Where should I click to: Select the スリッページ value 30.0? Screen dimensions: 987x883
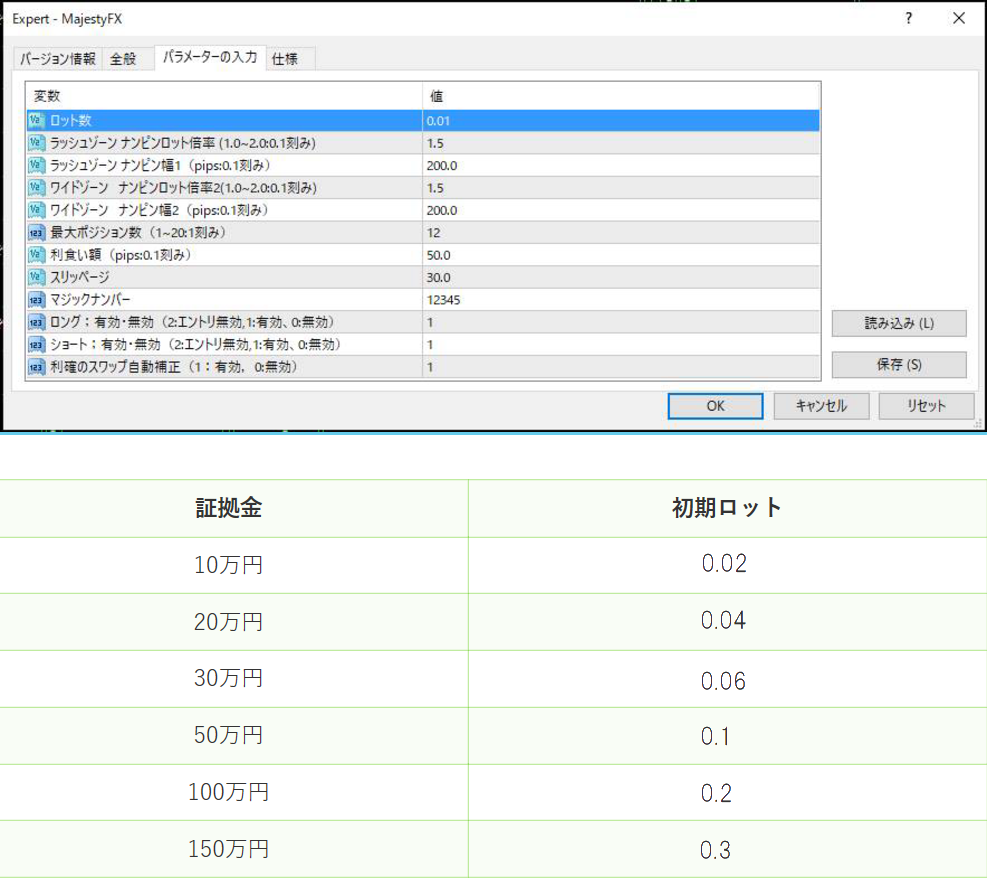click(621, 277)
